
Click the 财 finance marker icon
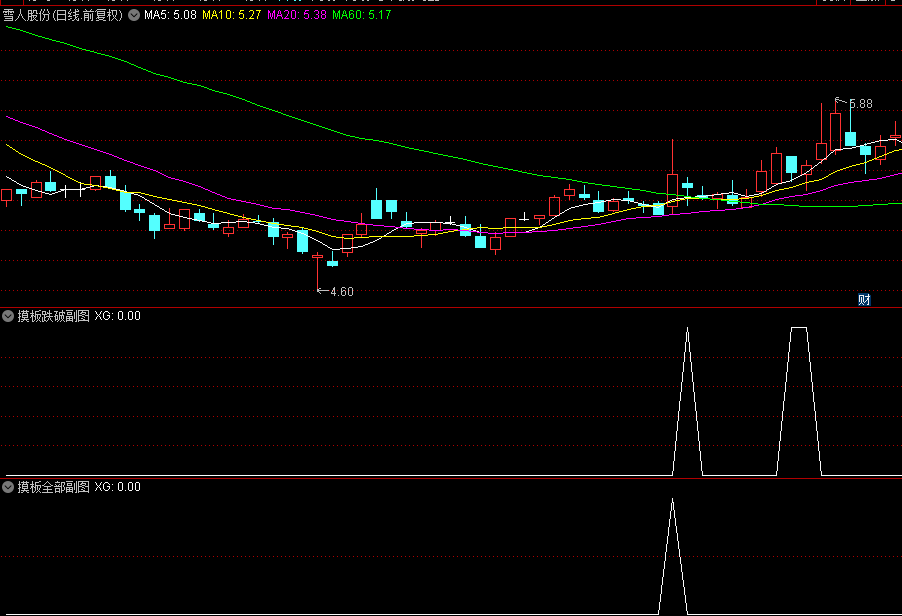864,300
